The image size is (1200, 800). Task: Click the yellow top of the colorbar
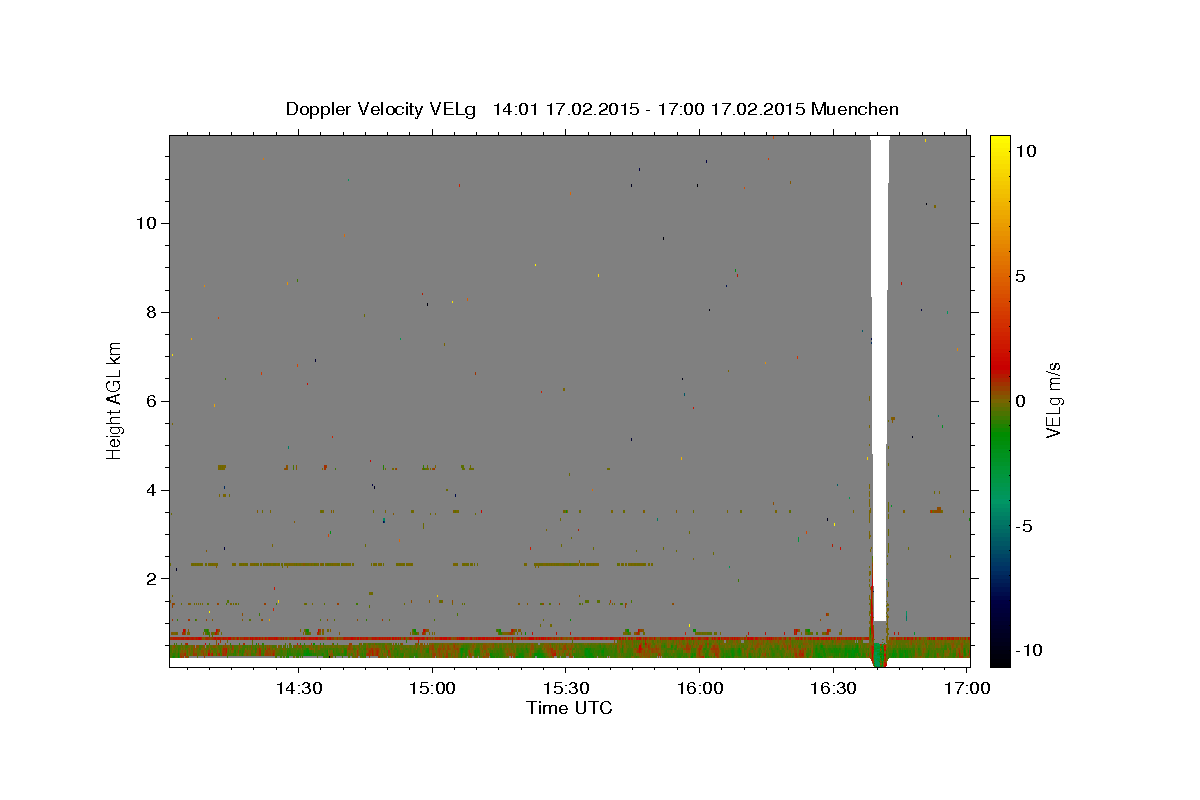pyautogui.click(x=999, y=145)
